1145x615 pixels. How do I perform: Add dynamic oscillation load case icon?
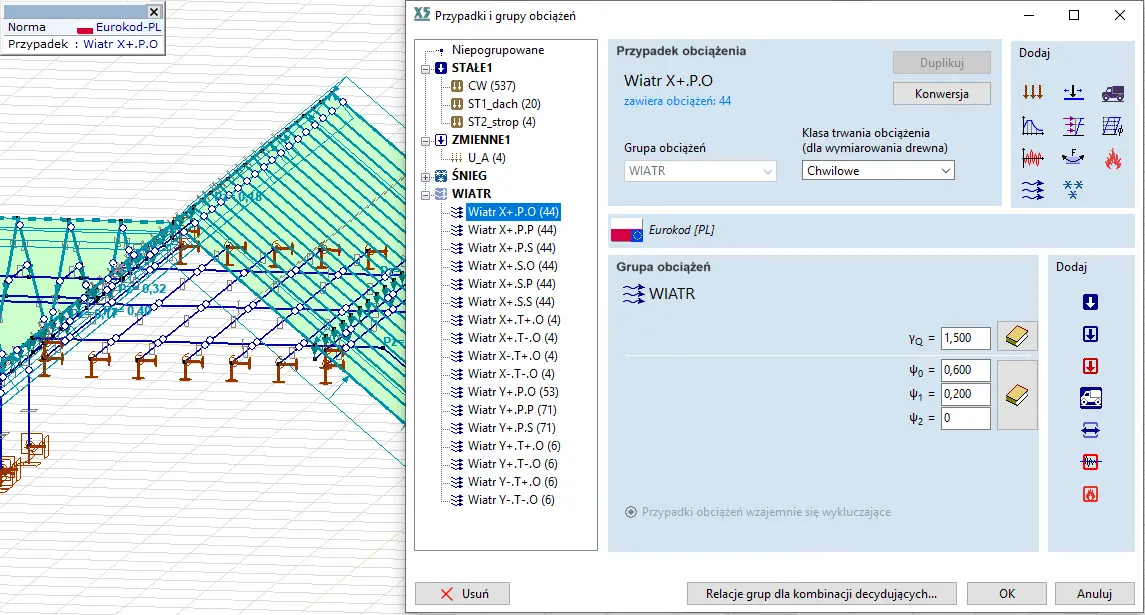click(x=1033, y=157)
